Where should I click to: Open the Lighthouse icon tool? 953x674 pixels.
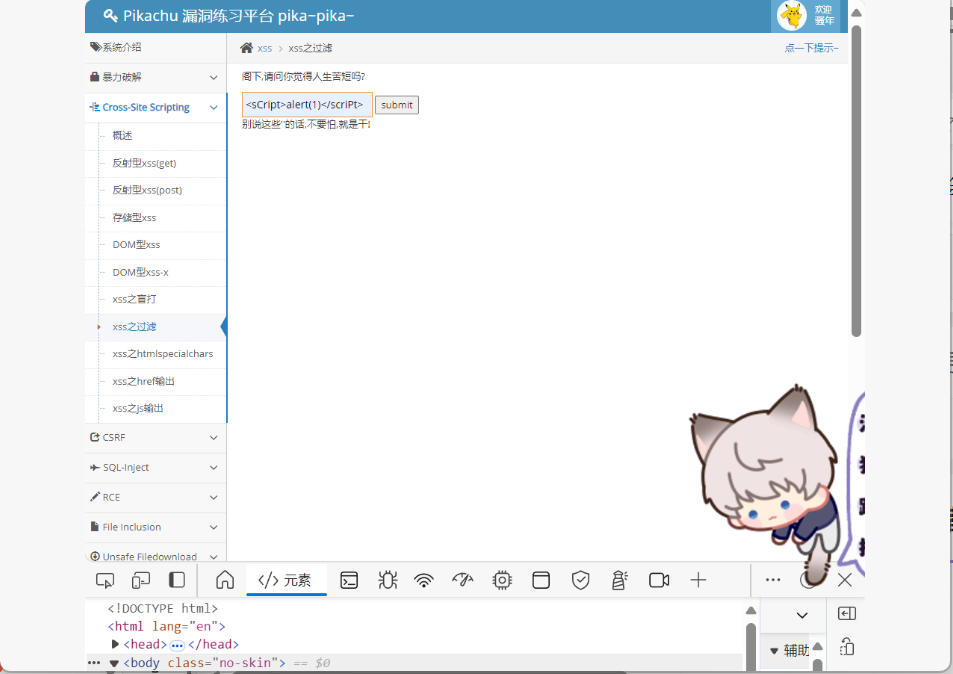pos(619,580)
